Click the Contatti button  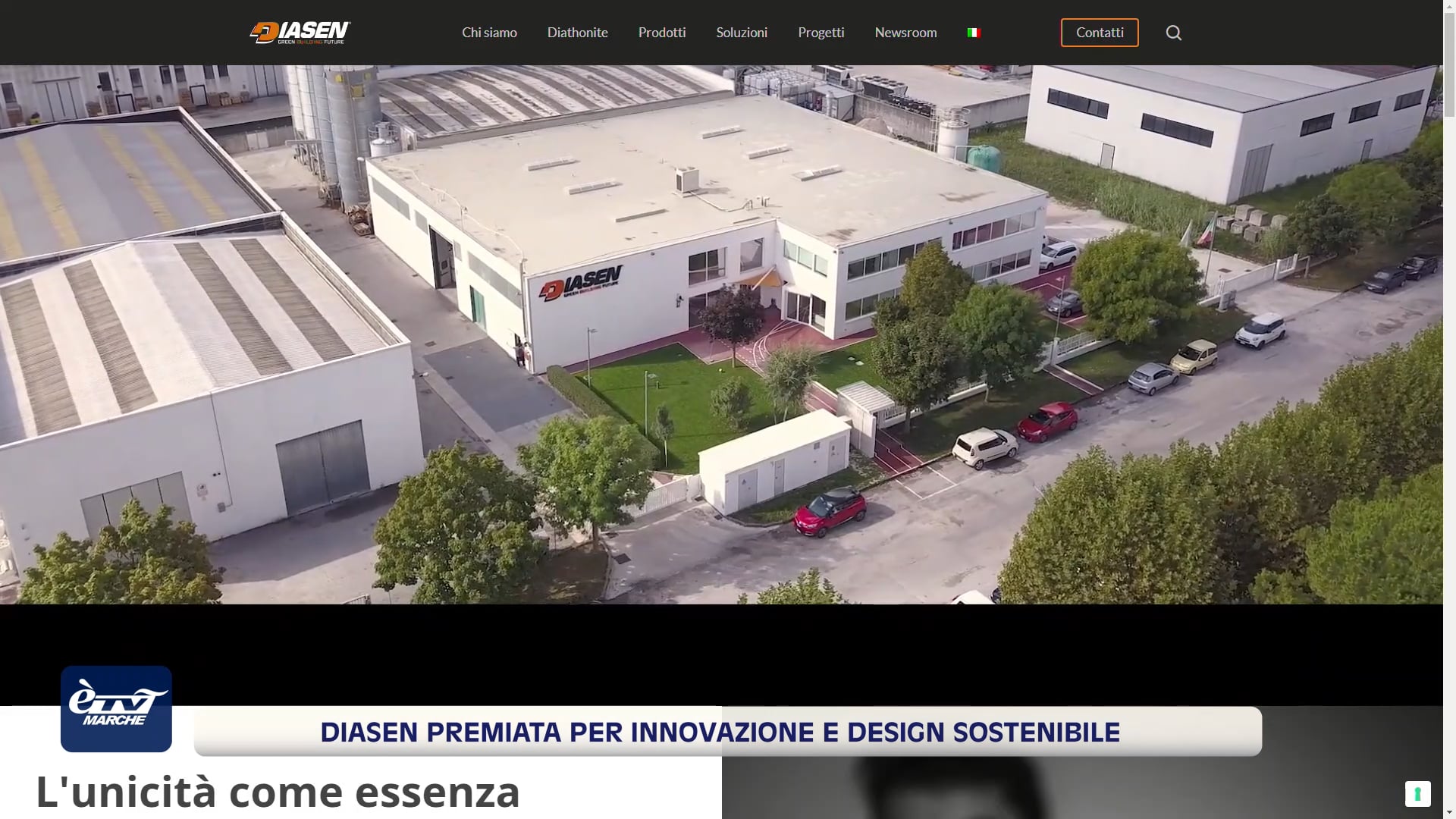(1100, 33)
